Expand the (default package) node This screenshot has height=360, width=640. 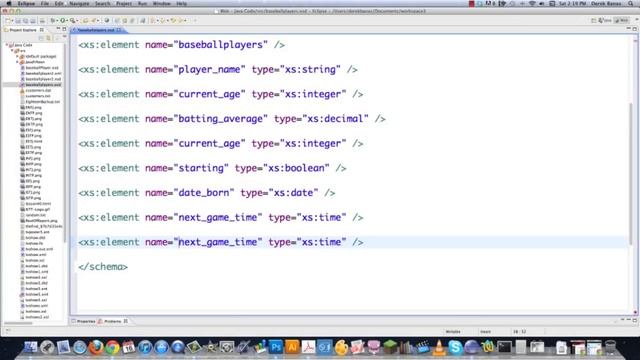click(18, 56)
